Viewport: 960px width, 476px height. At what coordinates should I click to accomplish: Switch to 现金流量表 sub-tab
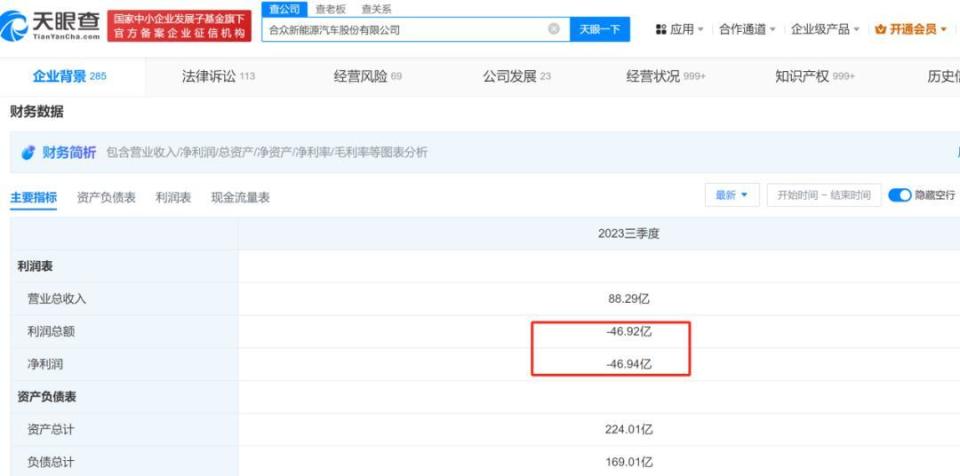pyautogui.click(x=241, y=197)
